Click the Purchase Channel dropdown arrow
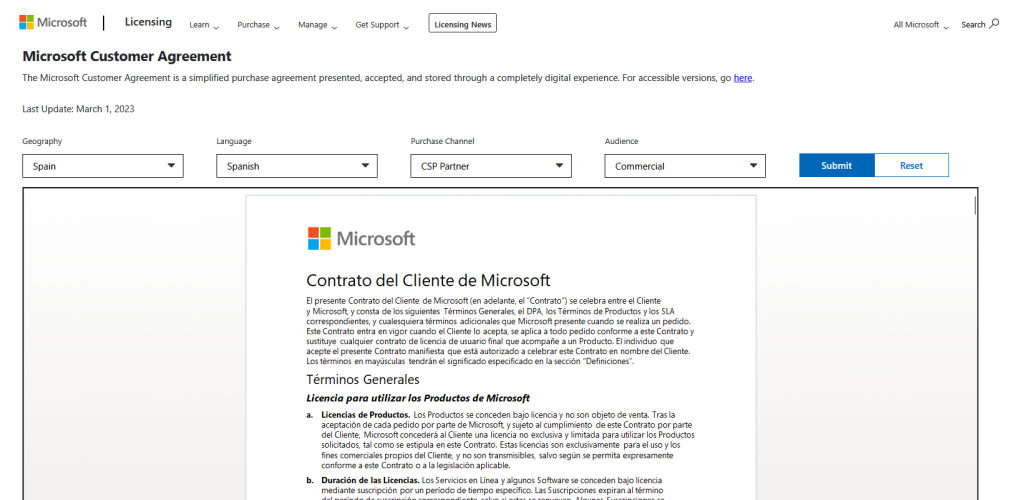The height and width of the screenshot is (500, 1024). pos(559,166)
